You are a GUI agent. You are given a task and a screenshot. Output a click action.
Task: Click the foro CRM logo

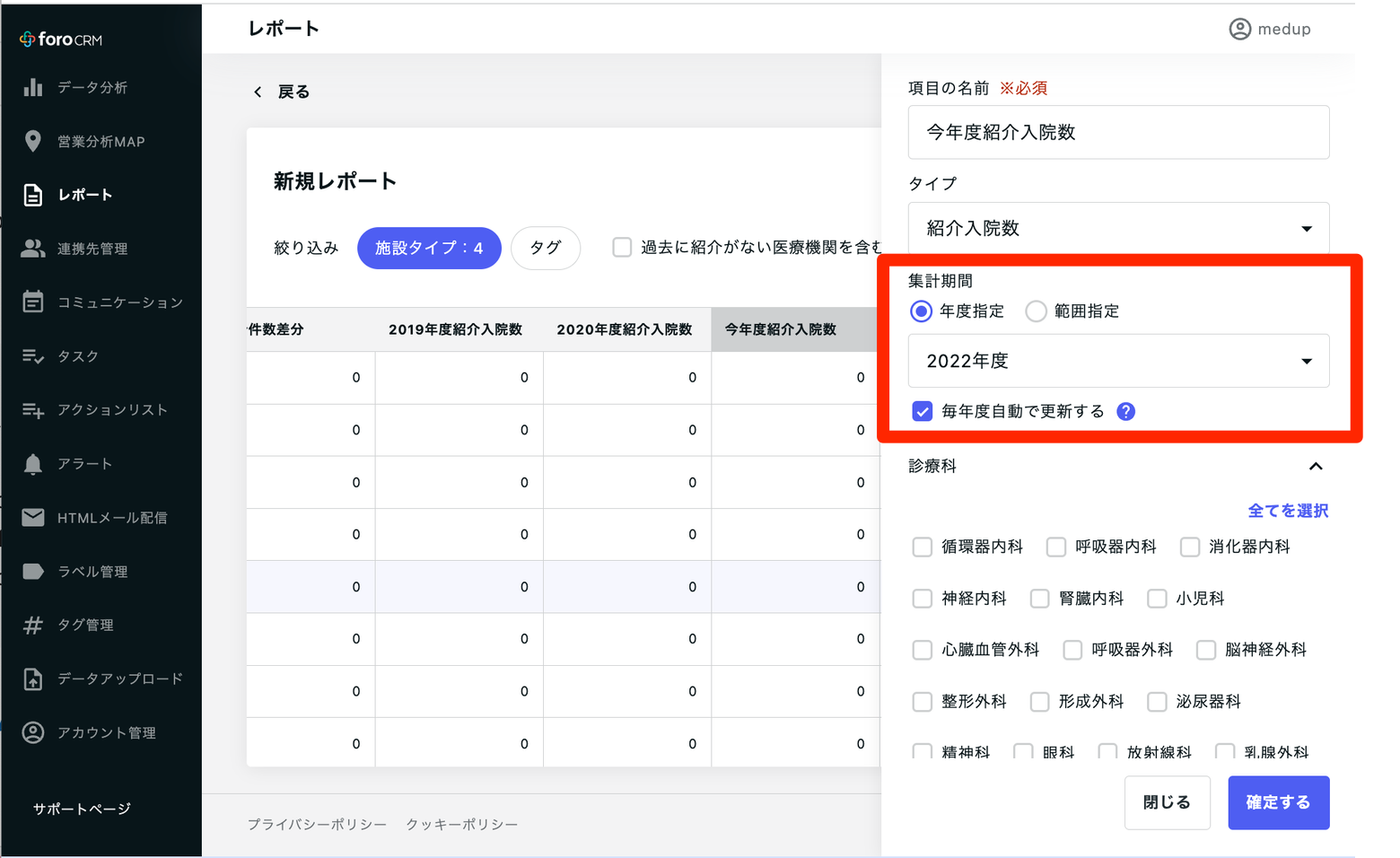point(61,39)
